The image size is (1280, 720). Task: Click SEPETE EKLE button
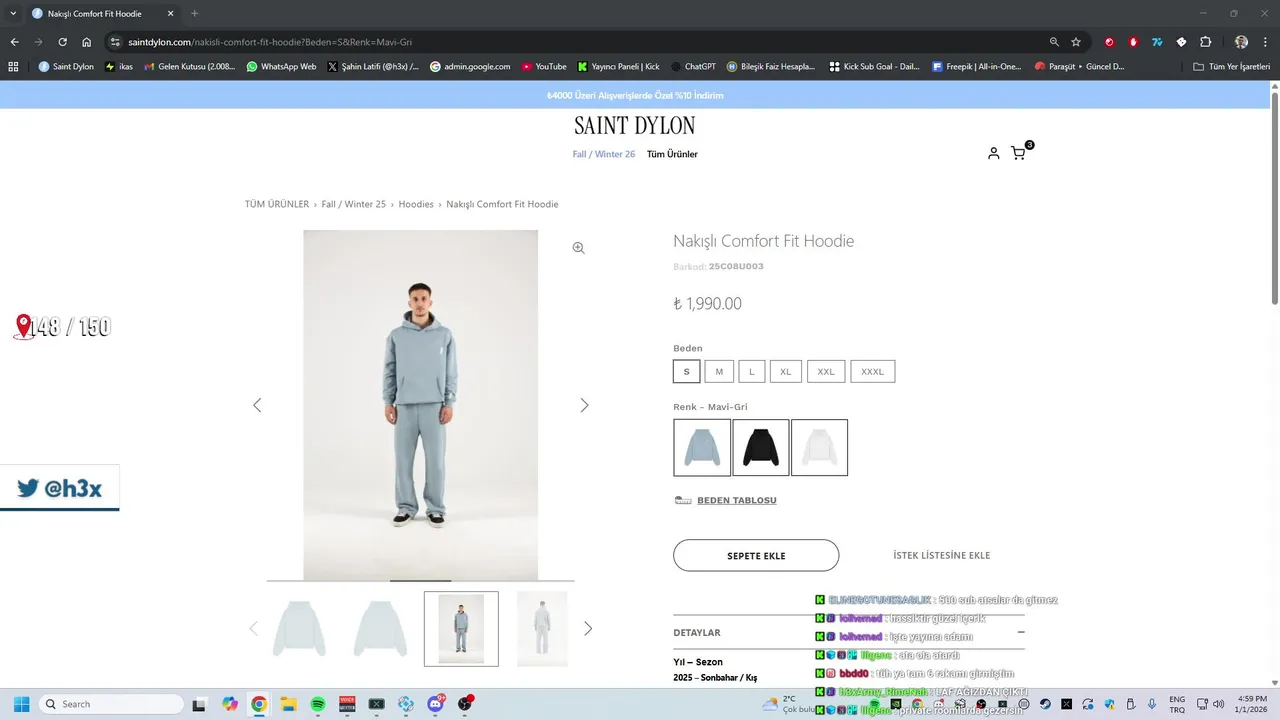tap(756, 555)
